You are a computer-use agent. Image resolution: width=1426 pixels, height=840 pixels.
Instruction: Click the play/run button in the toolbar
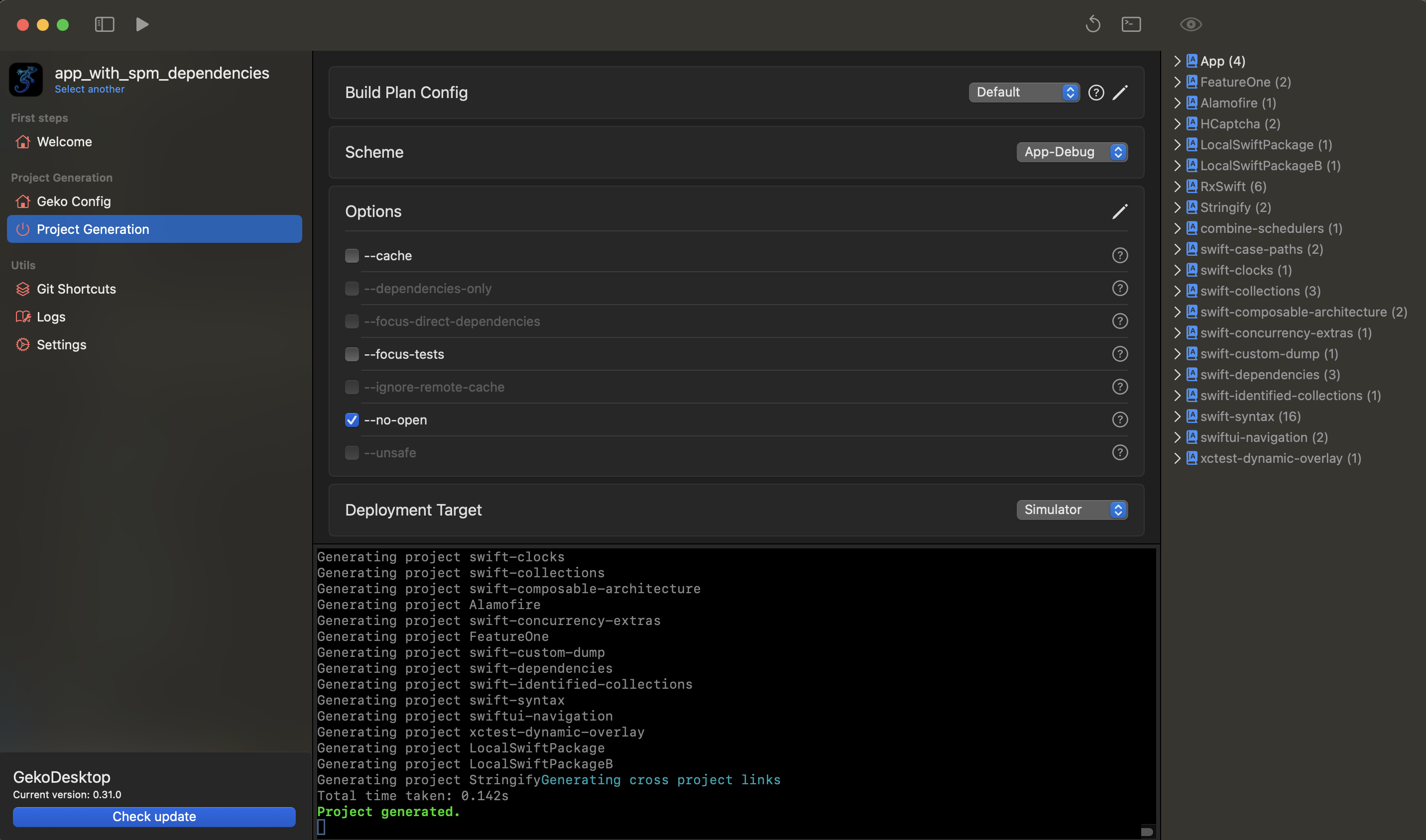142,24
